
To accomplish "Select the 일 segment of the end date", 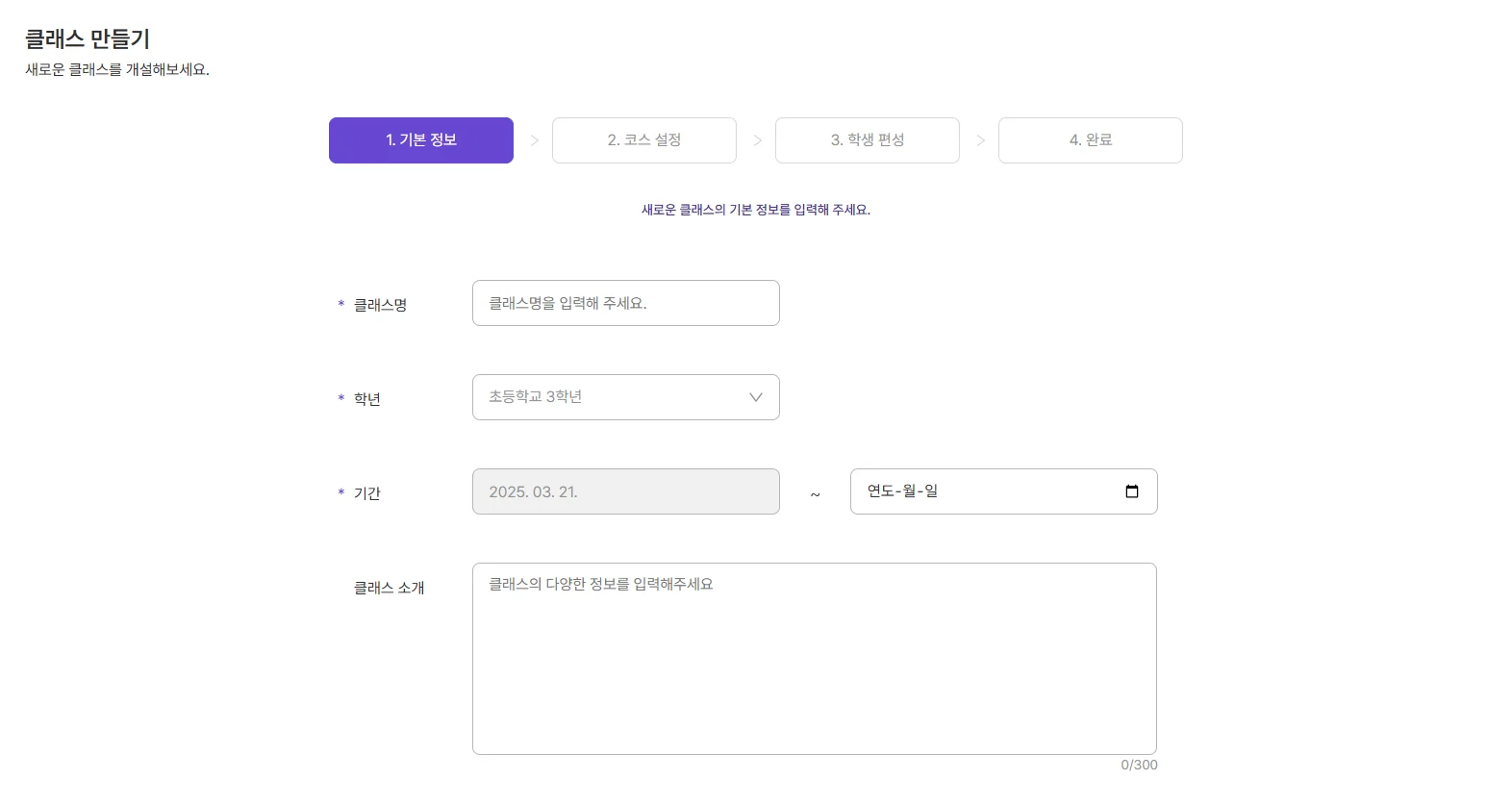I will pos(931,491).
